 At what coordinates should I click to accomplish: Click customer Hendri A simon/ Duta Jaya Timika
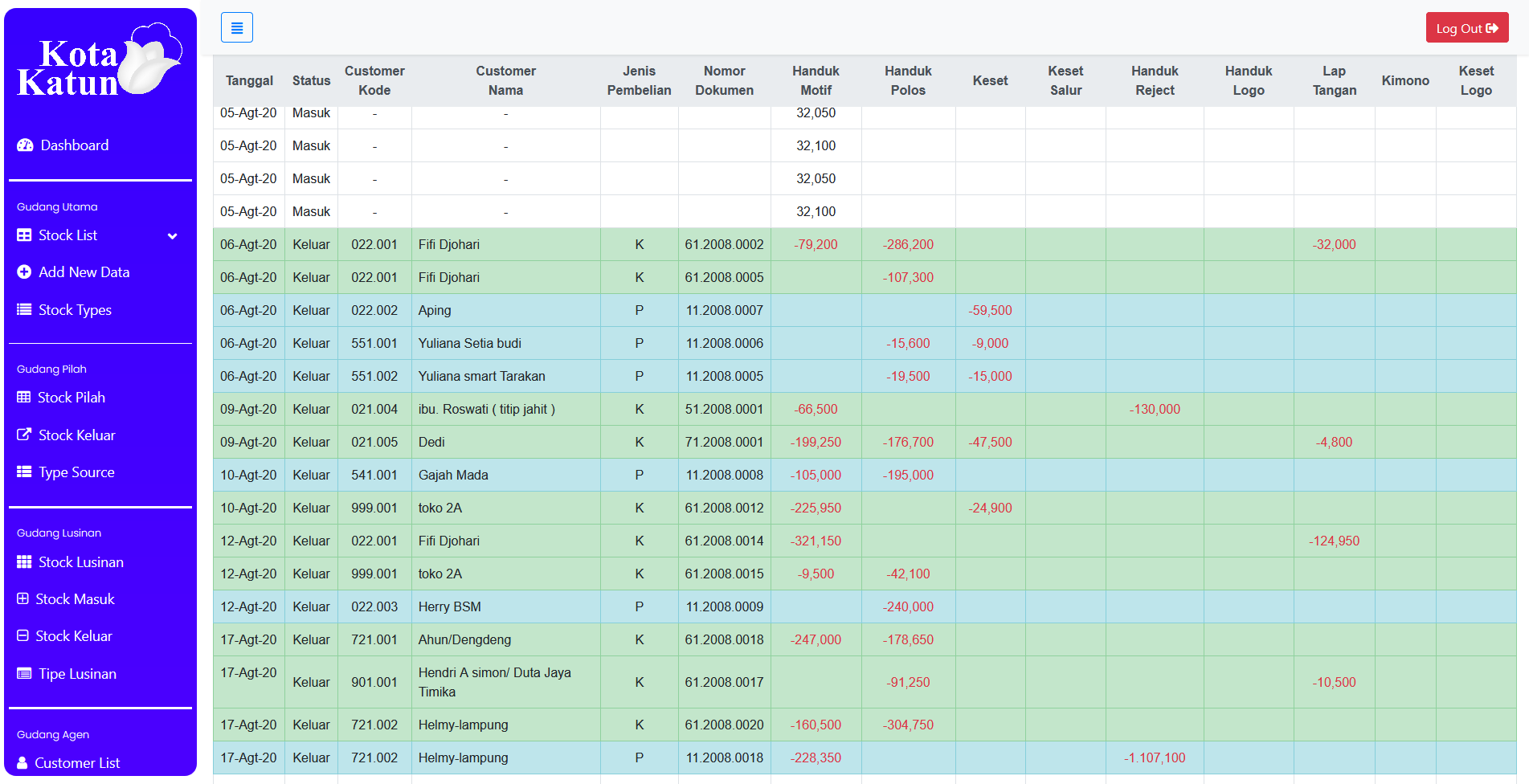pyautogui.click(x=495, y=682)
